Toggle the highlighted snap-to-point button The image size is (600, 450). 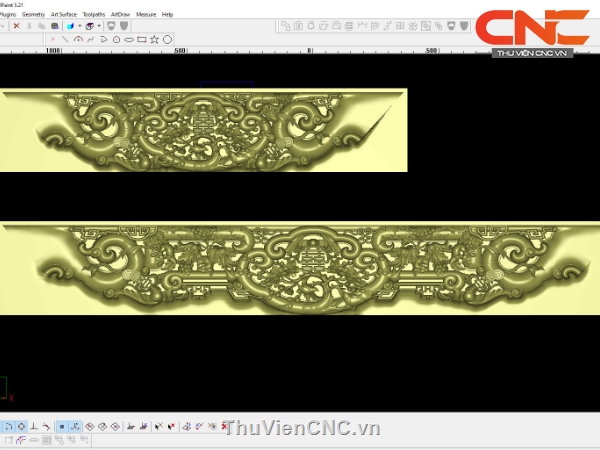tap(62, 427)
